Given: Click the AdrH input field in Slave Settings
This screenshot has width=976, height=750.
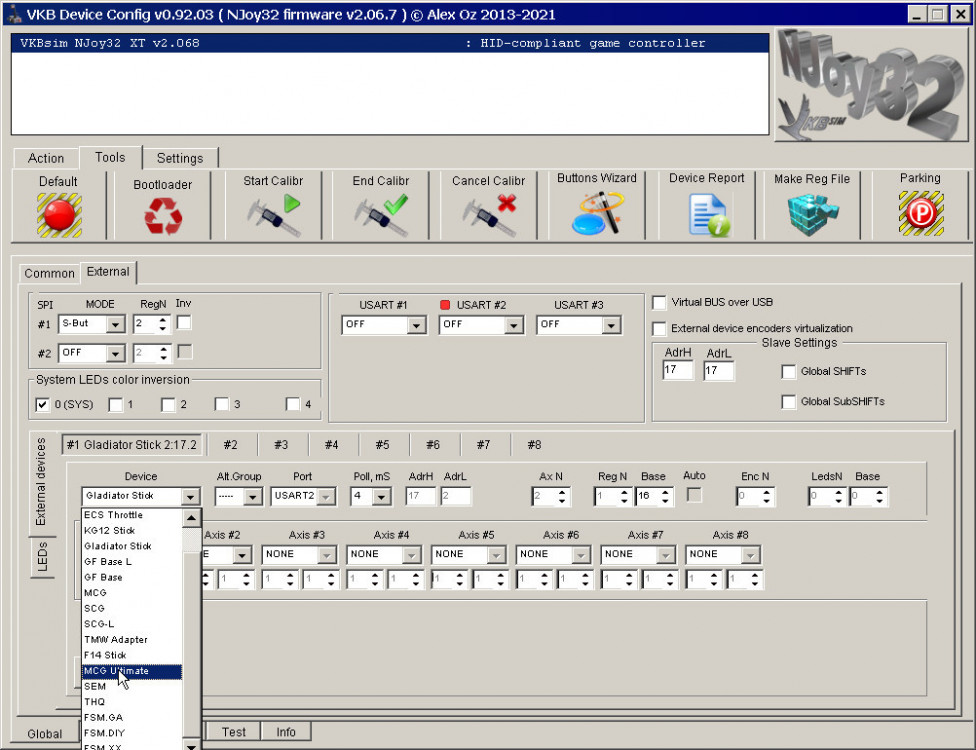Looking at the screenshot, I should pyautogui.click(x=677, y=371).
